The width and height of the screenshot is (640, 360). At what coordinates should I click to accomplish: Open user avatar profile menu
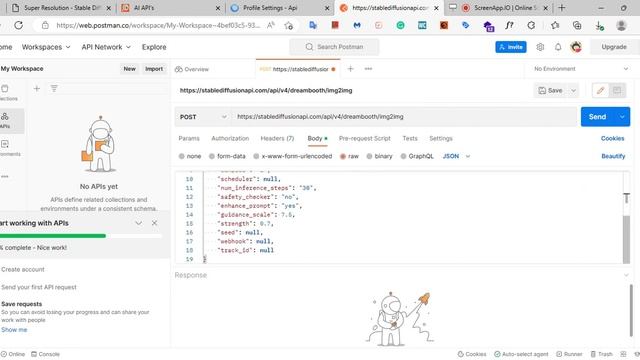[576, 47]
